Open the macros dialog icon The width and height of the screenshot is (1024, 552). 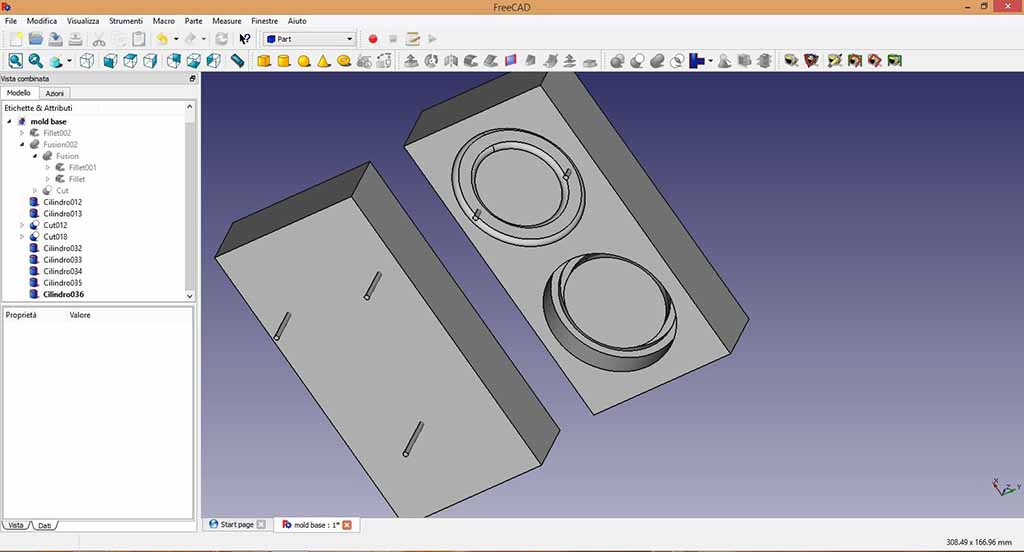[413, 39]
